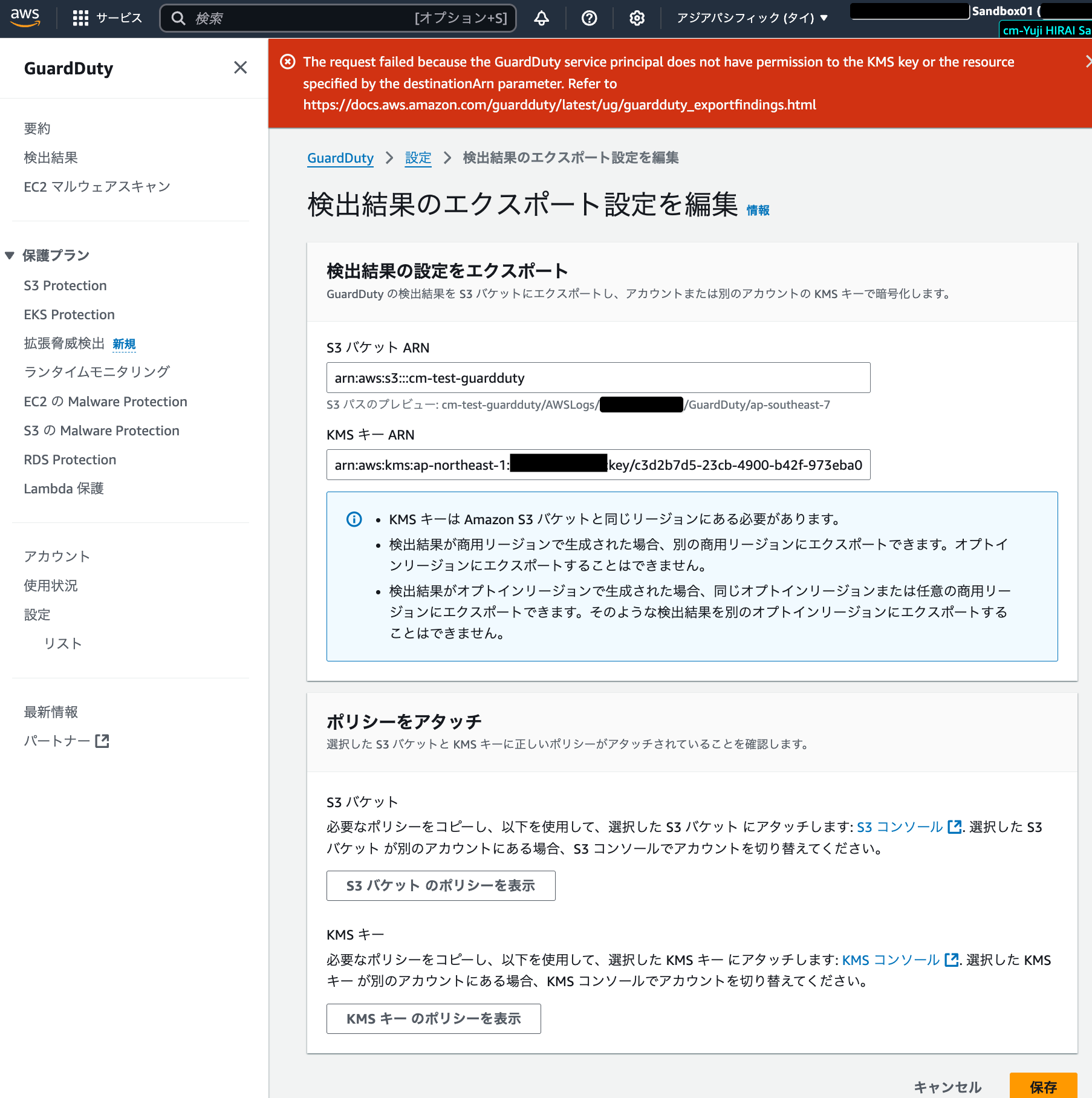Click the AWS logo home icon
This screenshot has height=1098, width=1092.
click(25, 18)
